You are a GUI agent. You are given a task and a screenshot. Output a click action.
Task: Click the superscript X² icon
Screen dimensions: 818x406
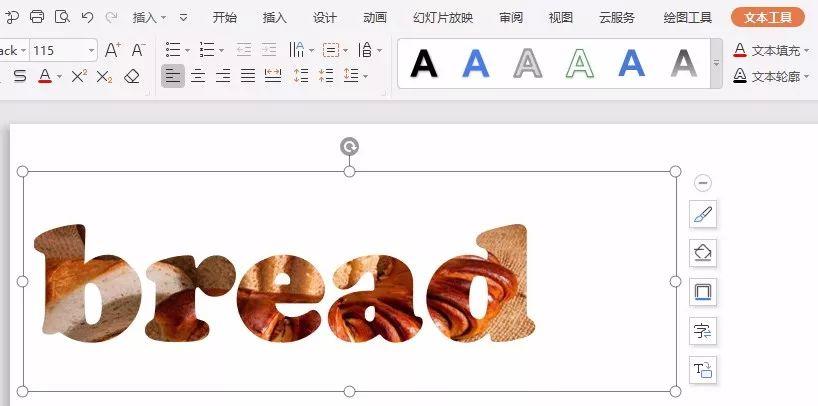click(79, 76)
